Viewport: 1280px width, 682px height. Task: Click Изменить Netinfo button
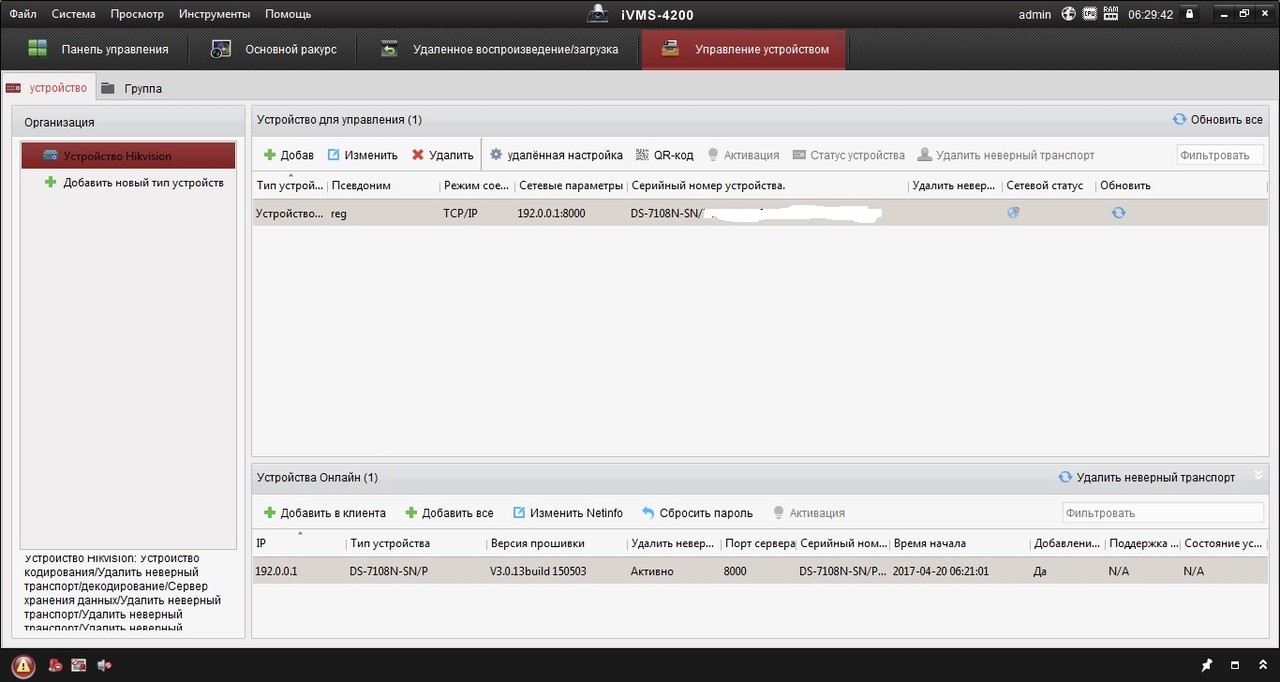(x=568, y=513)
